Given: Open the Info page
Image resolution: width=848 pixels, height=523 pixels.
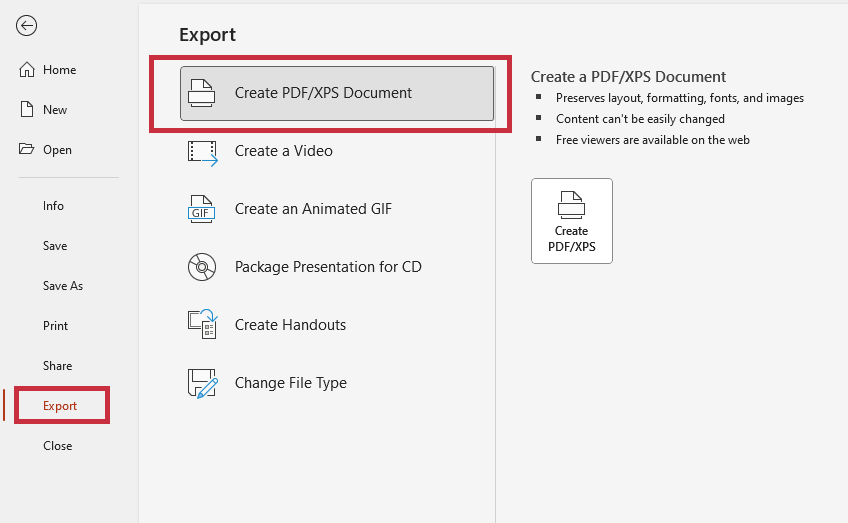Looking at the screenshot, I should [x=53, y=206].
